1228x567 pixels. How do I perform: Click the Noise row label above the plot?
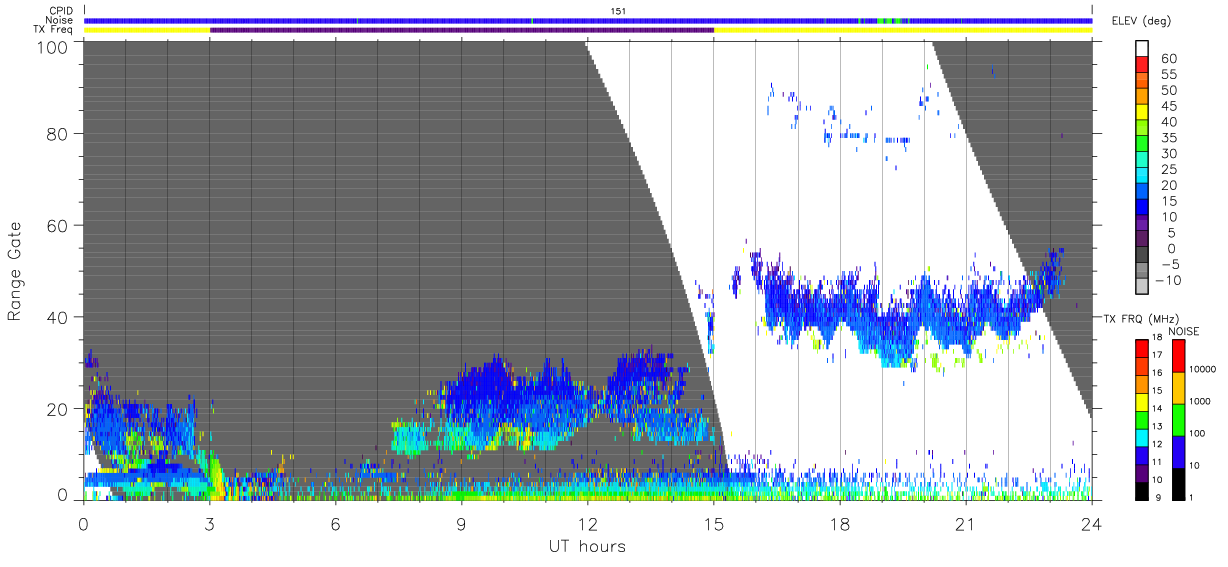click(59, 20)
